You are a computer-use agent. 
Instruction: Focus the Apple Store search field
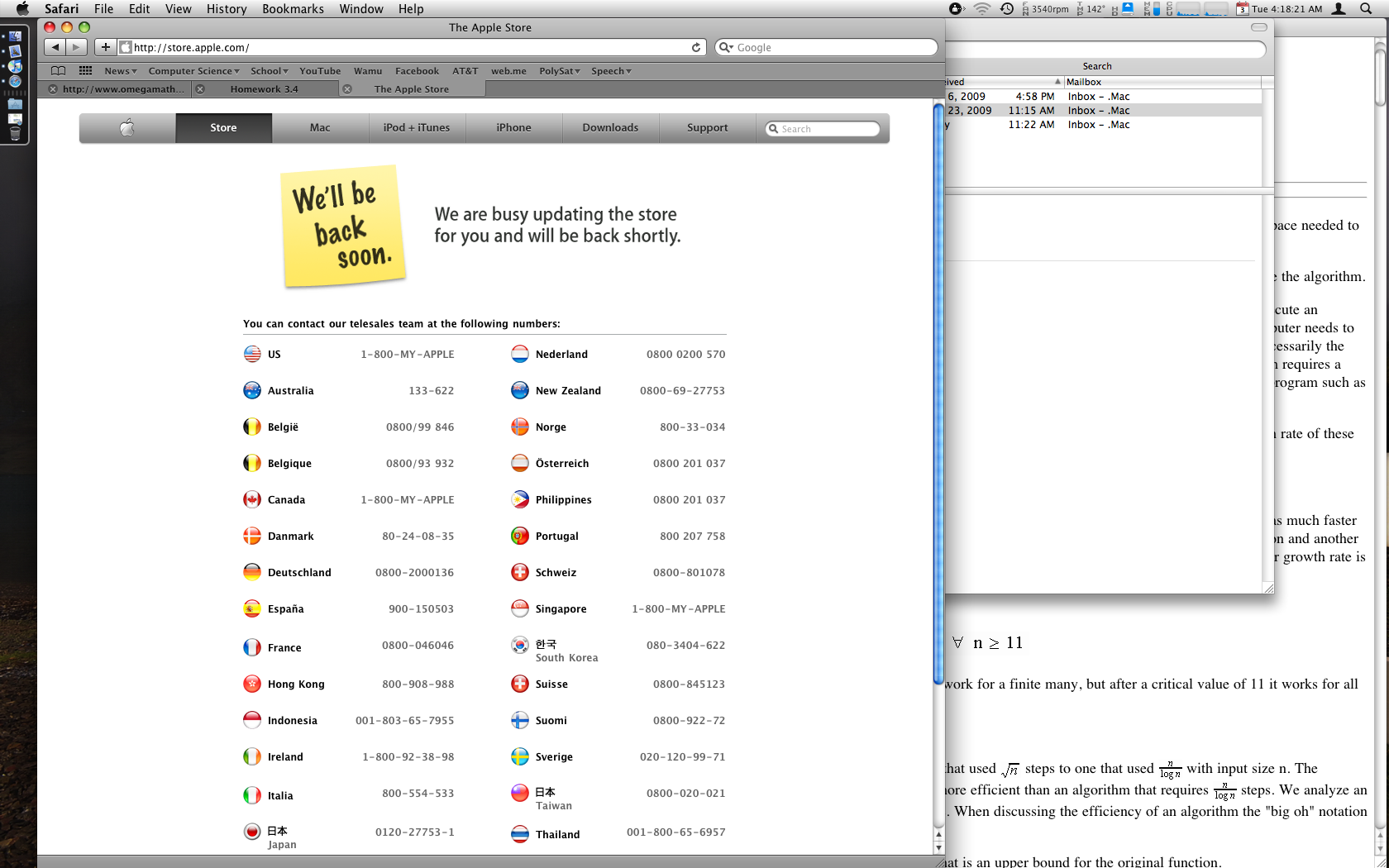point(823,128)
